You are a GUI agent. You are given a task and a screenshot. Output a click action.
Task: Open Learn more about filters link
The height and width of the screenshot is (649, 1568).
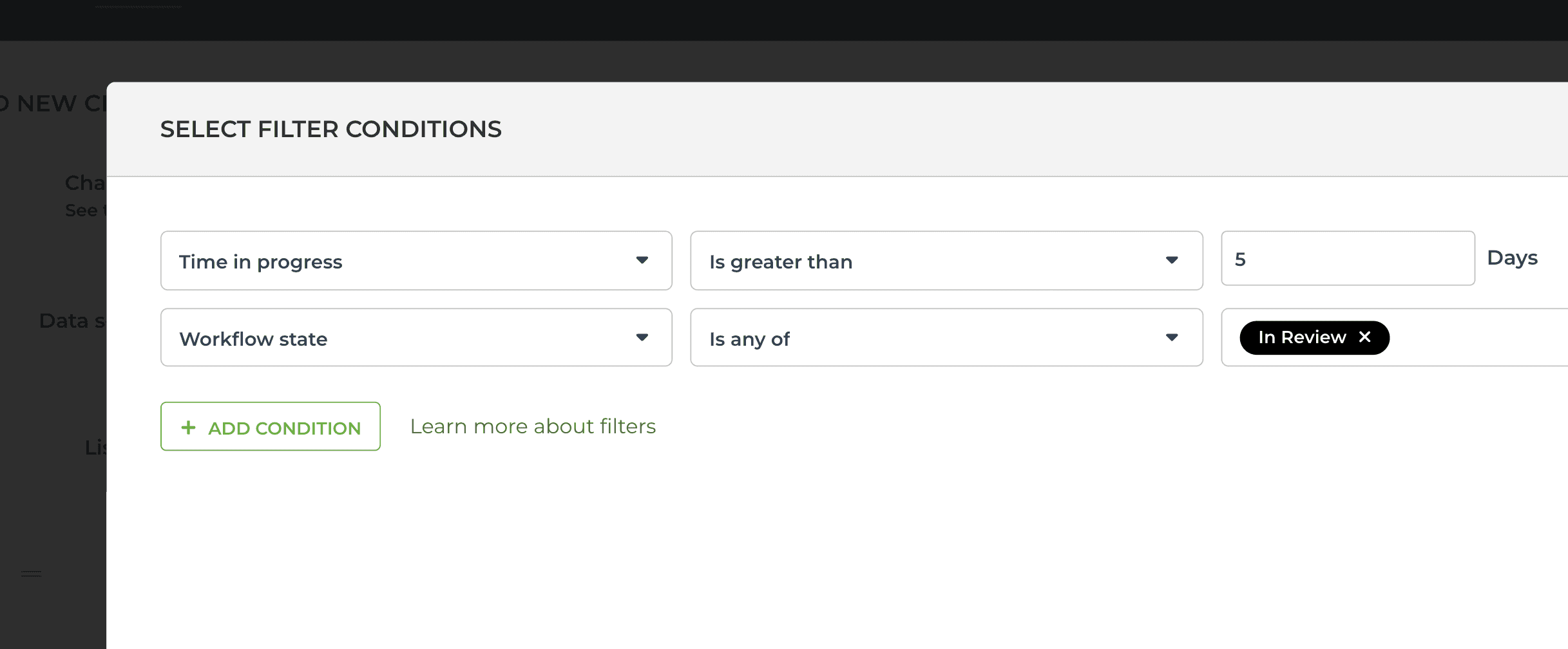point(533,426)
